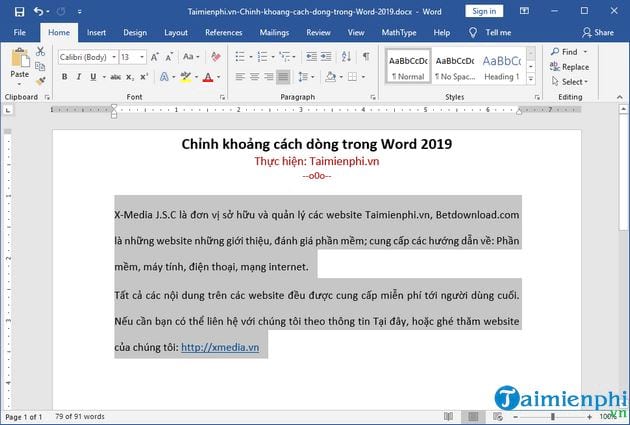Image resolution: width=630 pixels, height=425 pixels.
Task: Click the Ribbon Display Options icon
Action: (524, 11)
